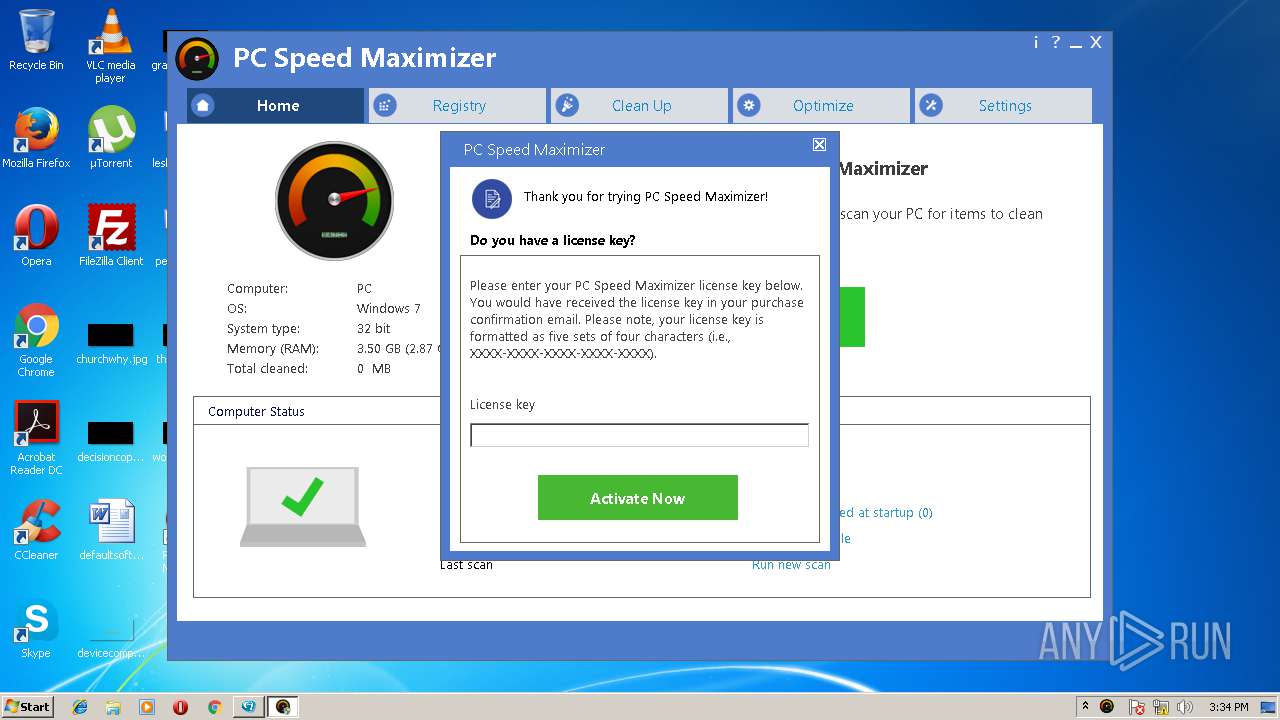The height and width of the screenshot is (720, 1280).
Task: Show hidden system tray icons
Action: tap(1085, 706)
